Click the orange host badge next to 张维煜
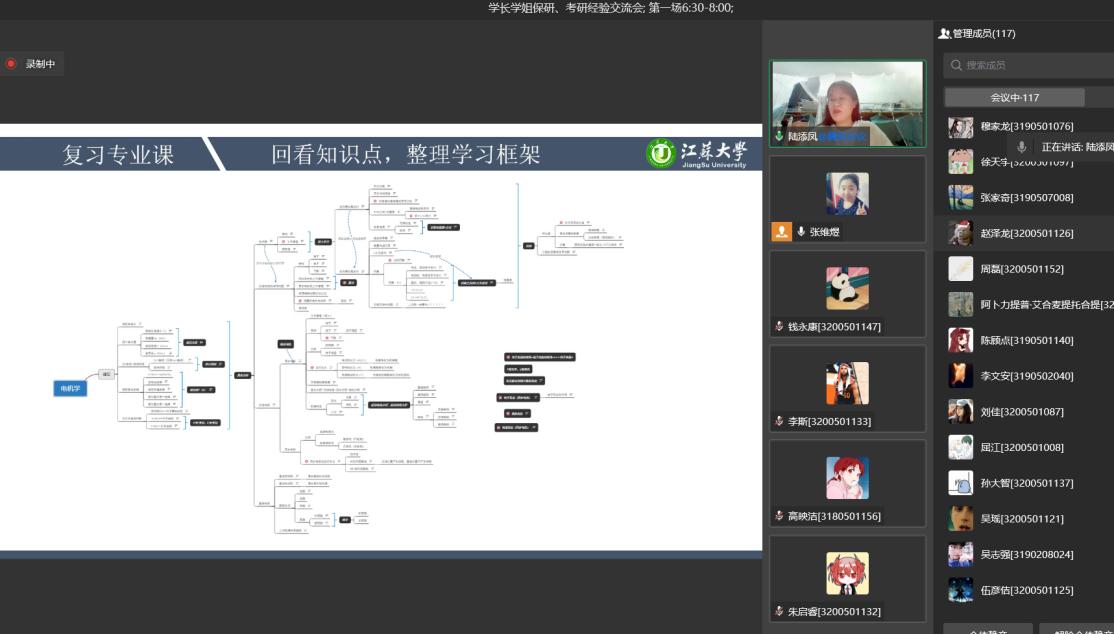Screen dimensions: 1114x634 point(782,231)
